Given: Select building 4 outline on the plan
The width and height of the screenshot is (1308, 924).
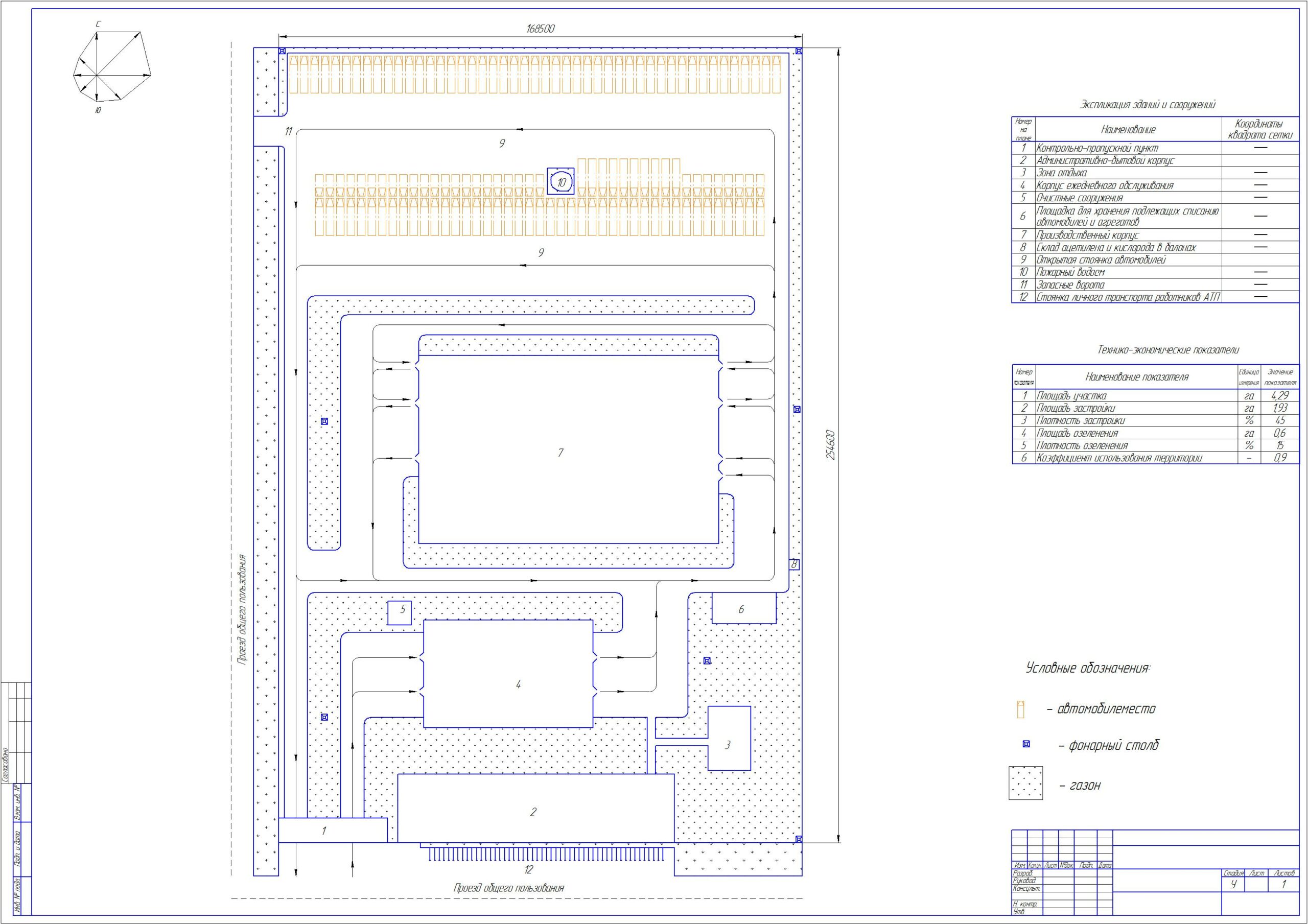Looking at the screenshot, I should click(508, 674).
